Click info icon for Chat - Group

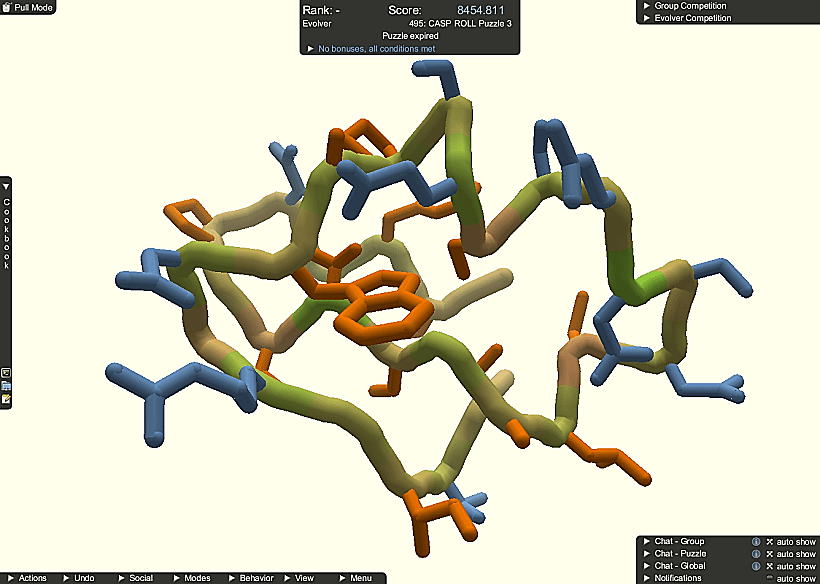[756, 542]
